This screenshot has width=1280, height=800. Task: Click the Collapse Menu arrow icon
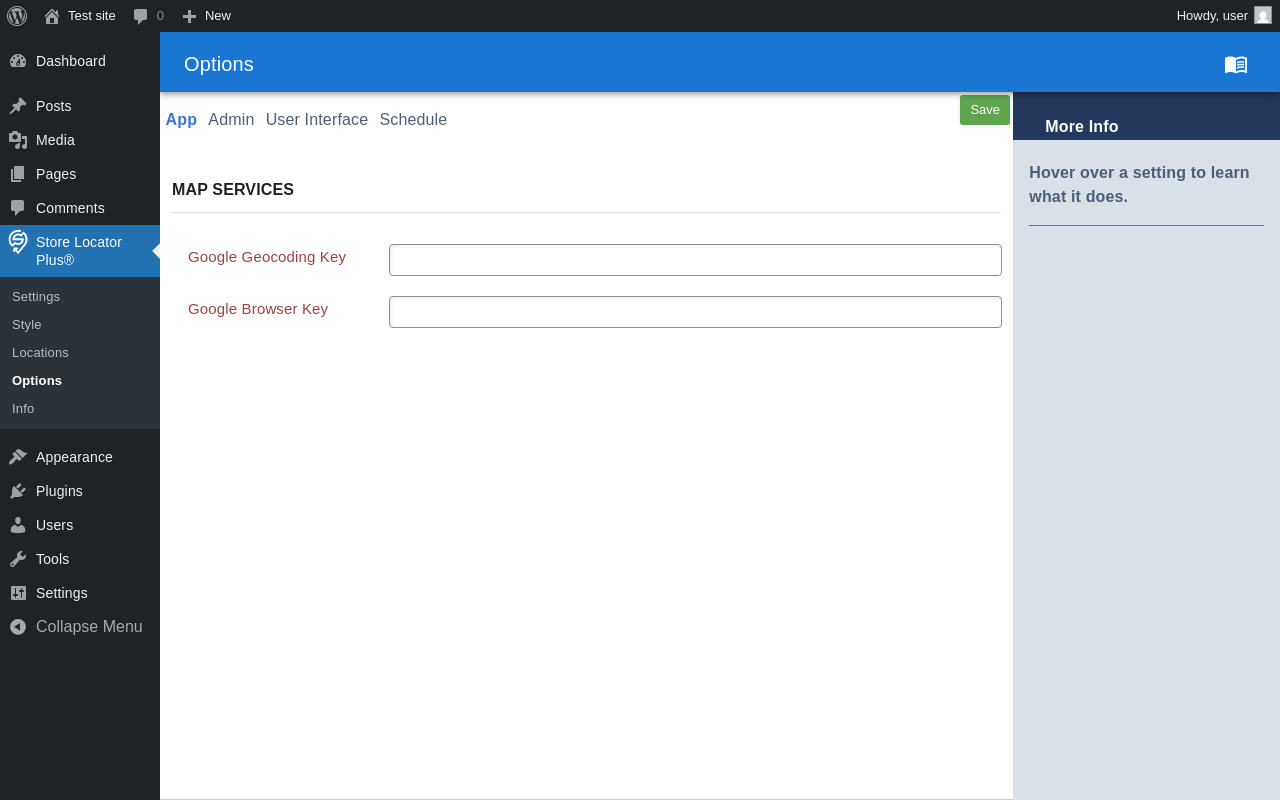click(x=18, y=627)
